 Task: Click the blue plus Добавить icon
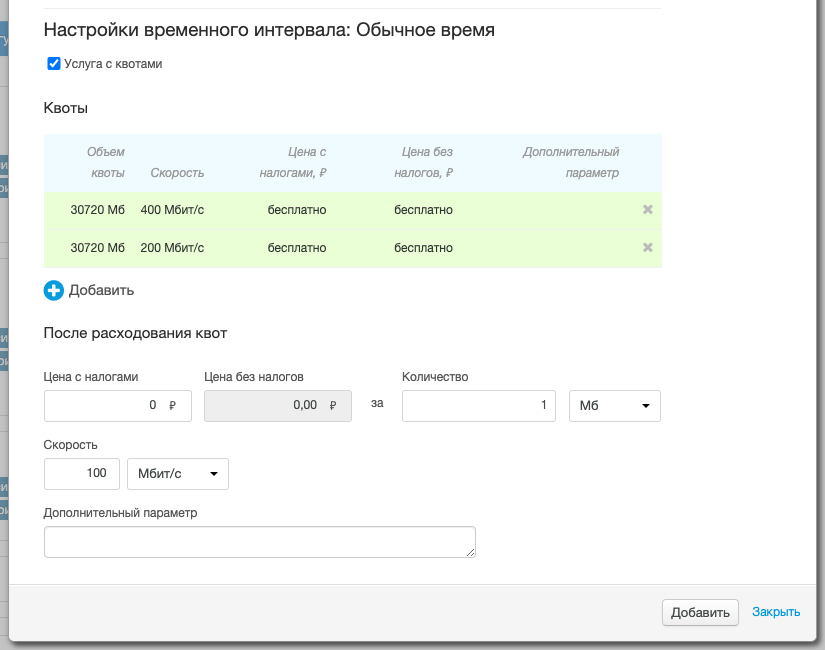[54, 291]
